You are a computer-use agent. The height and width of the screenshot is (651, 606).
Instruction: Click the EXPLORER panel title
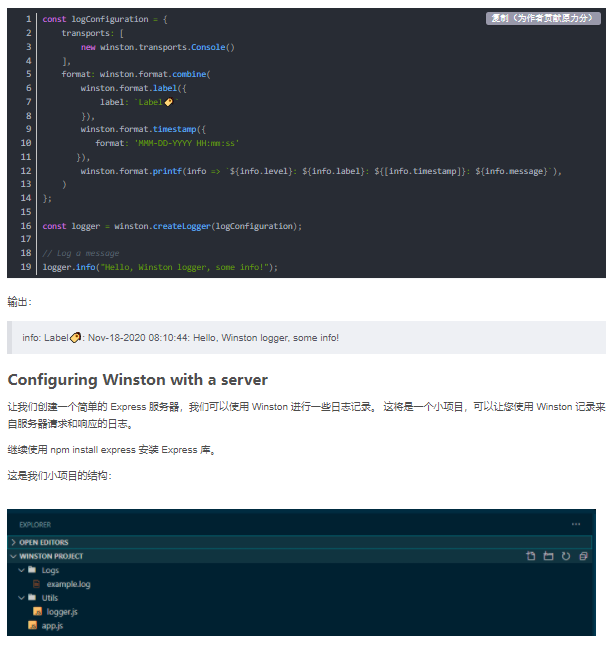[x=35, y=525]
